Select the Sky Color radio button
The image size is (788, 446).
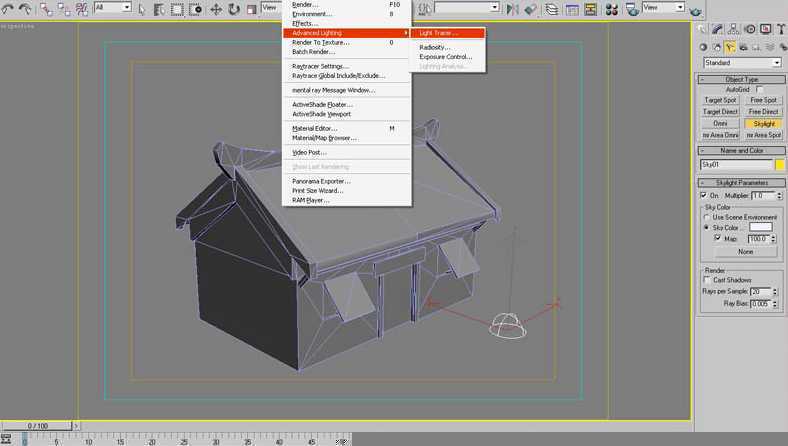pos(707,228)
